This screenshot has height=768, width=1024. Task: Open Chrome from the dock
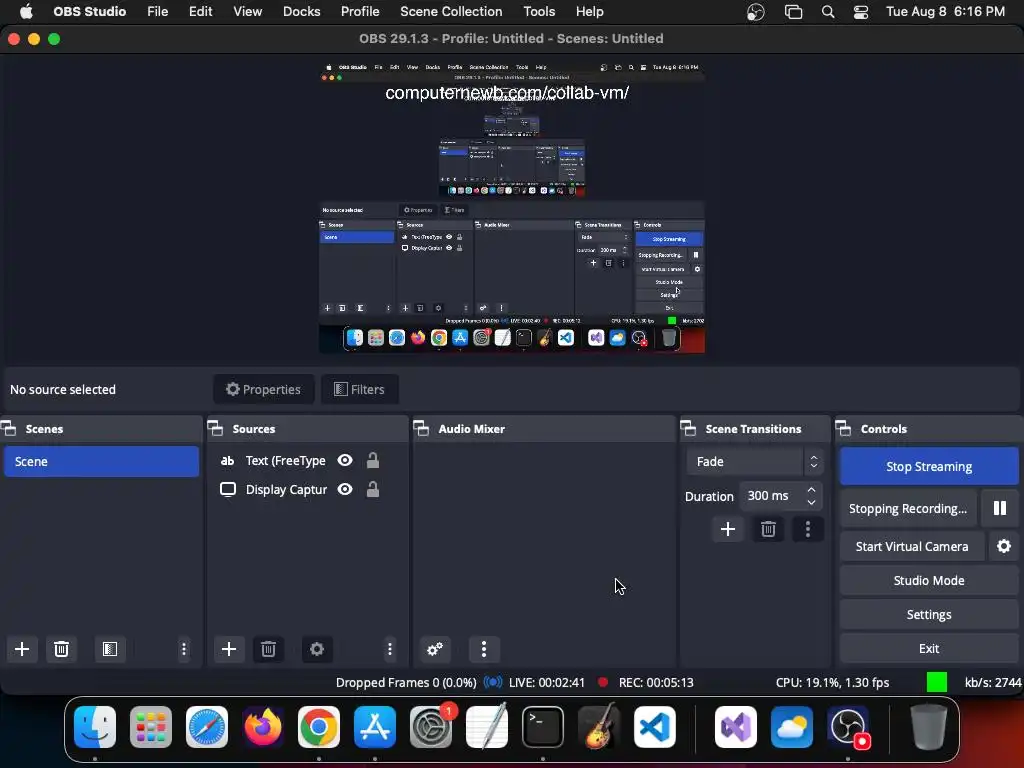319,727
